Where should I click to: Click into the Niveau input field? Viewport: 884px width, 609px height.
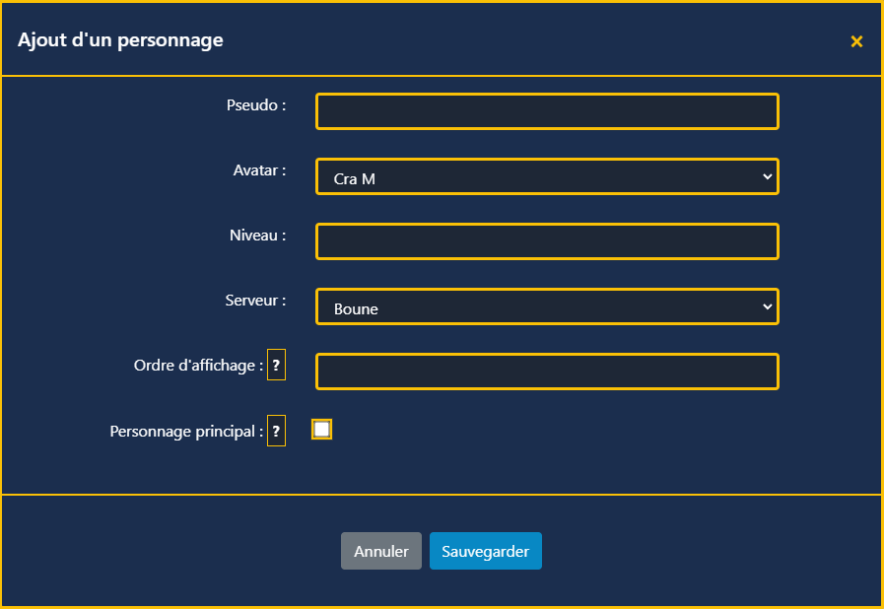[x=546, y=241]
